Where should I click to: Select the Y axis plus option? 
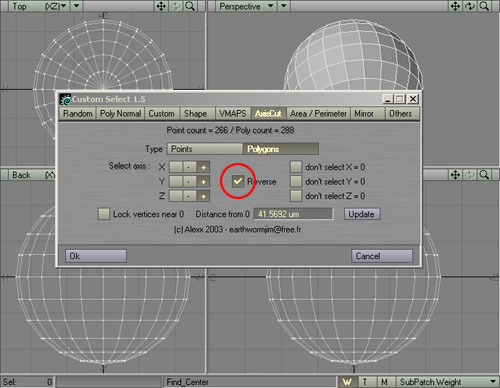click(x=203, y=182)
